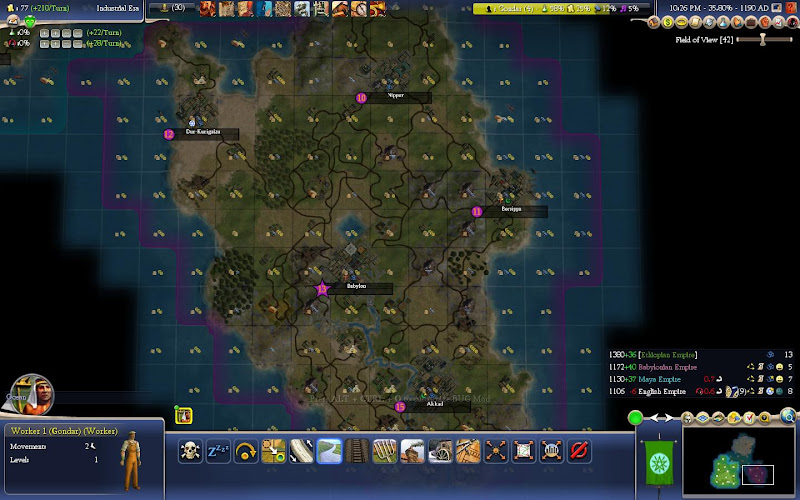Click the last research rate adjust button

(x=78, y=33)
